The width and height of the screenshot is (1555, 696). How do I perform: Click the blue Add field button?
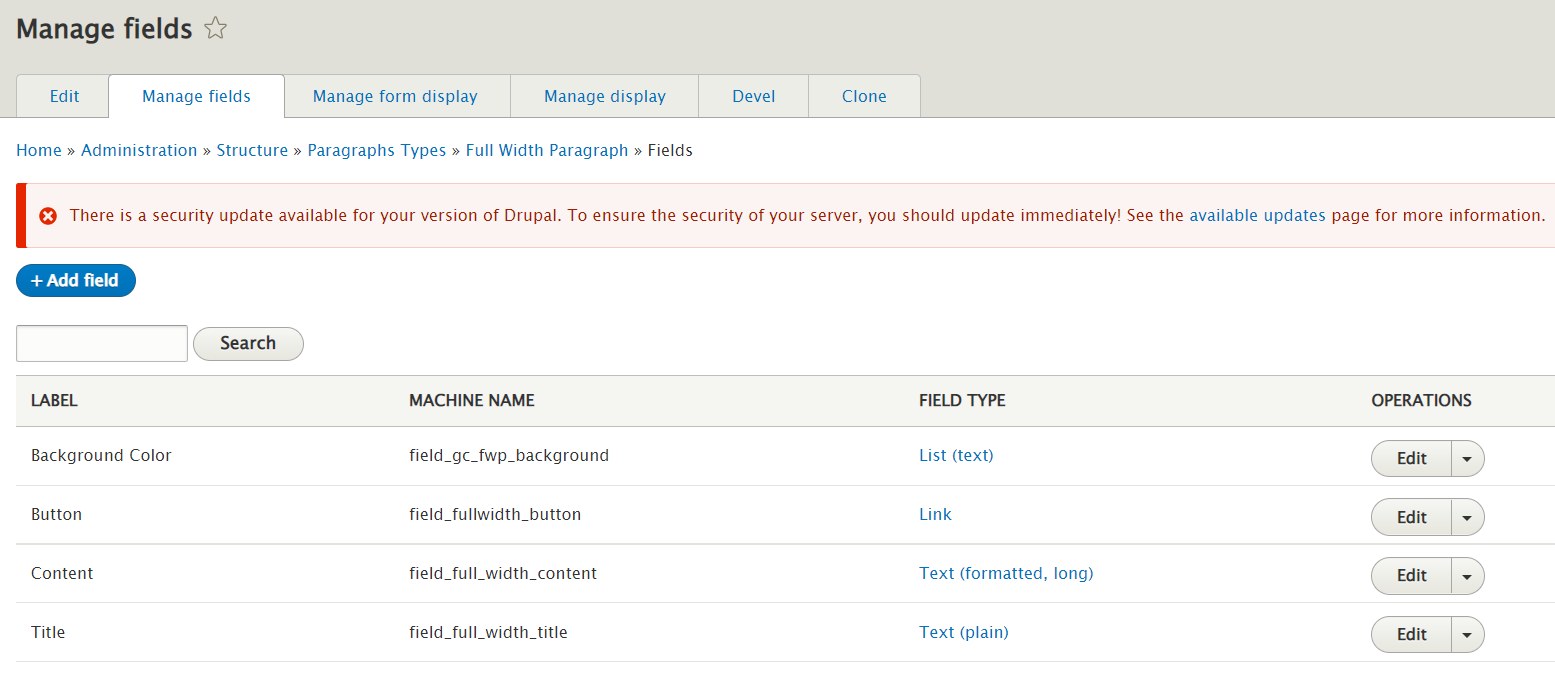click(x=76, y=281)
